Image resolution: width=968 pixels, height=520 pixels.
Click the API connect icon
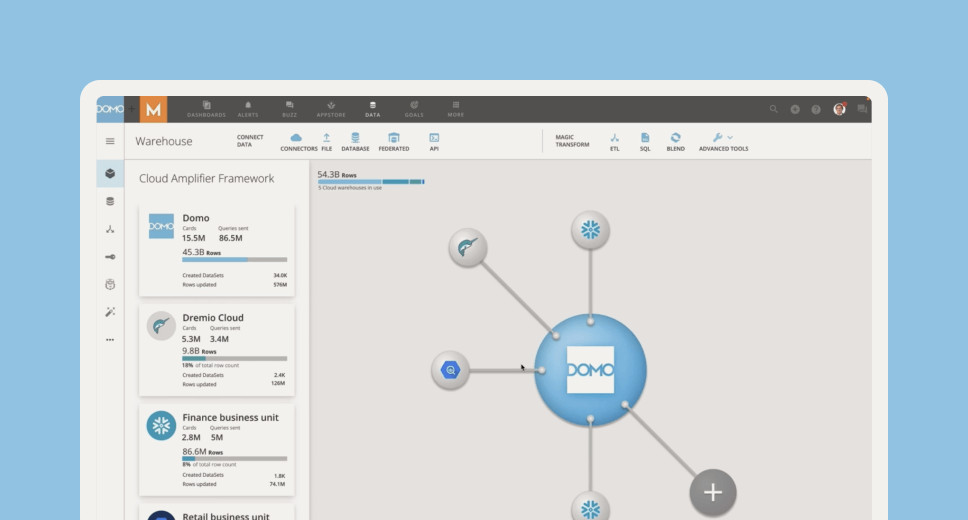434,138
